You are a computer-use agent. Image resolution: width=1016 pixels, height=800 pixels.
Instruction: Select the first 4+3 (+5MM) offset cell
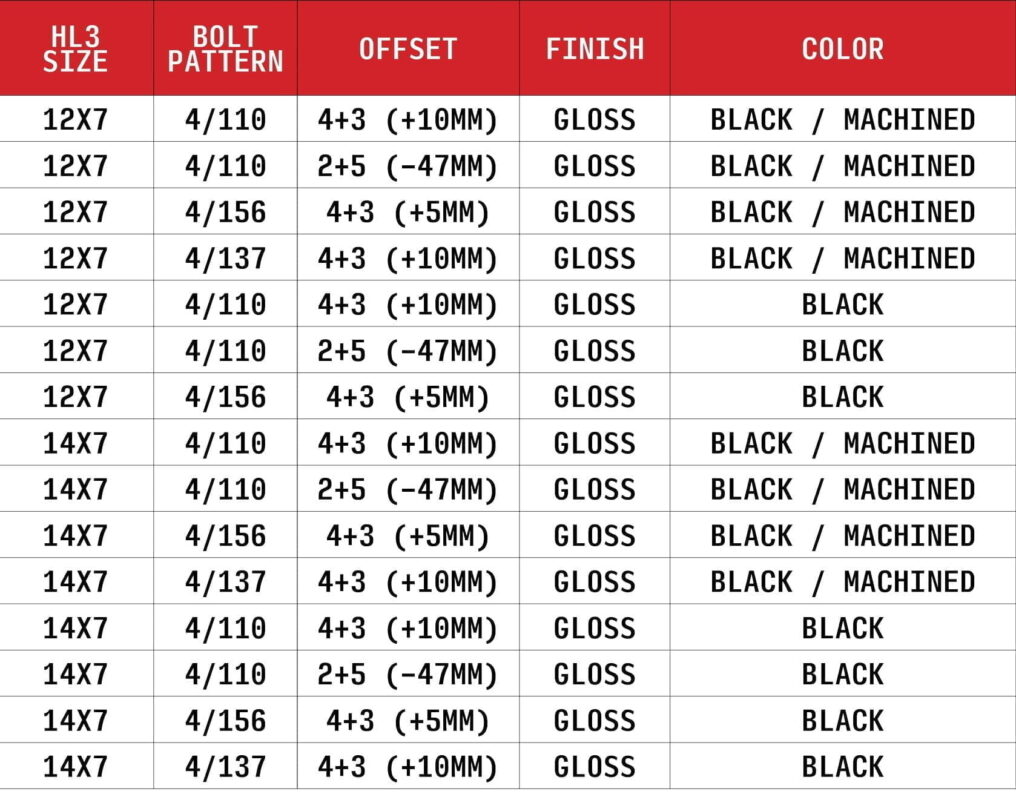pyautogui.click(x=408, y=213)
